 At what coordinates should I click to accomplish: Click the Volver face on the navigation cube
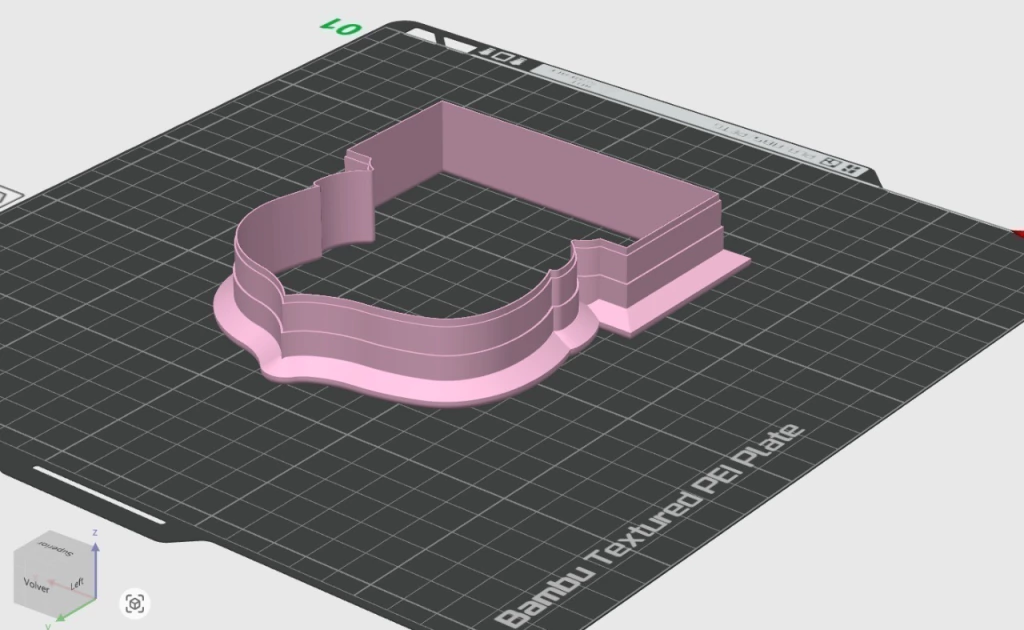pyautogui.click(x=37, y=583)
